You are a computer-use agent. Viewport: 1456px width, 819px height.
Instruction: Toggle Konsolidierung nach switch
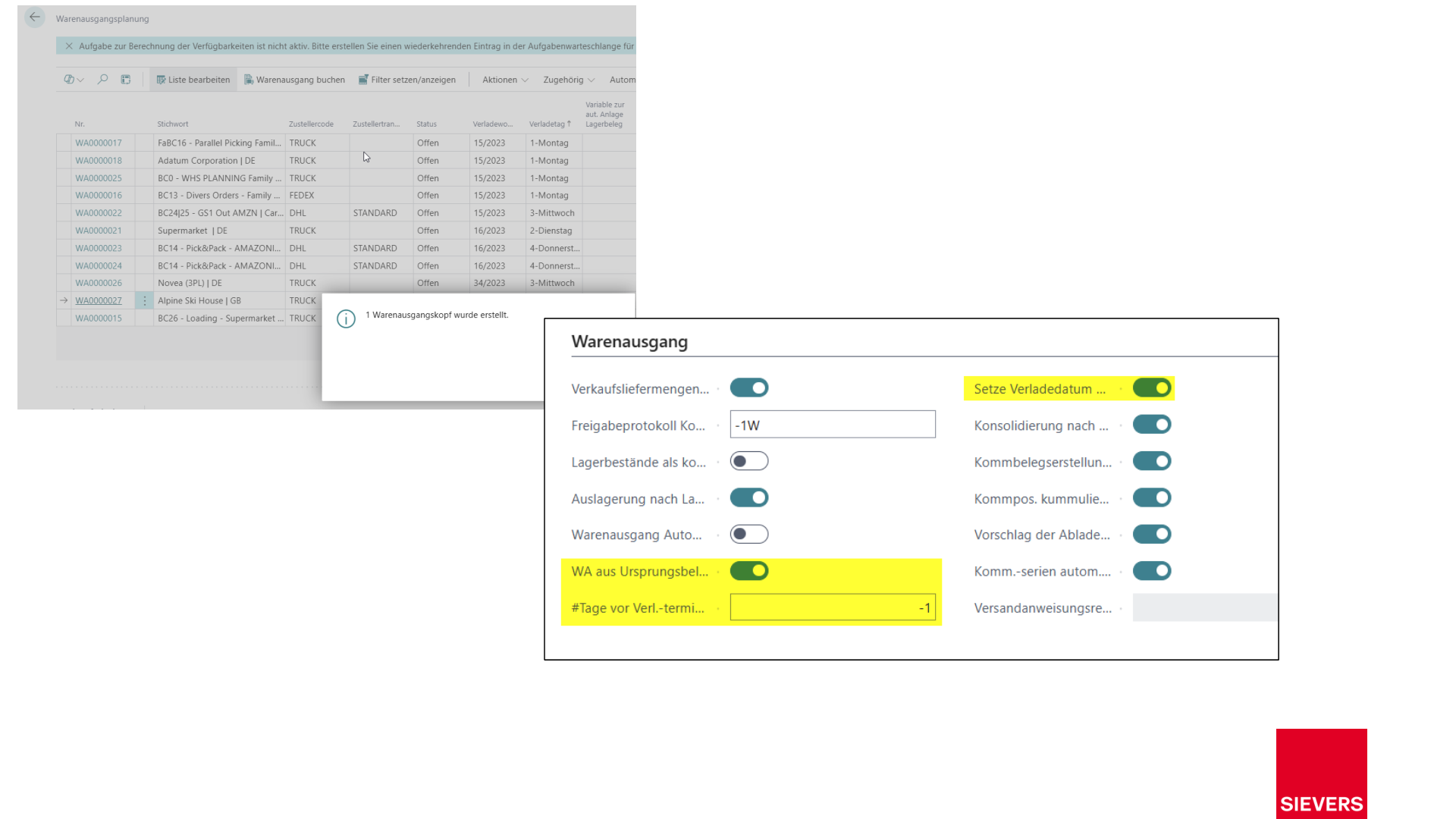pos(1152,425)
